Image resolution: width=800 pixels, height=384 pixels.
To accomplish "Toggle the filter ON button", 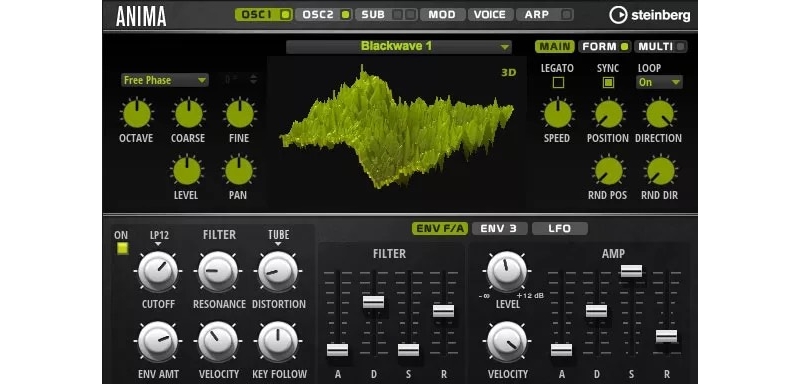I will pyautogui.click(x=122, y=248).
